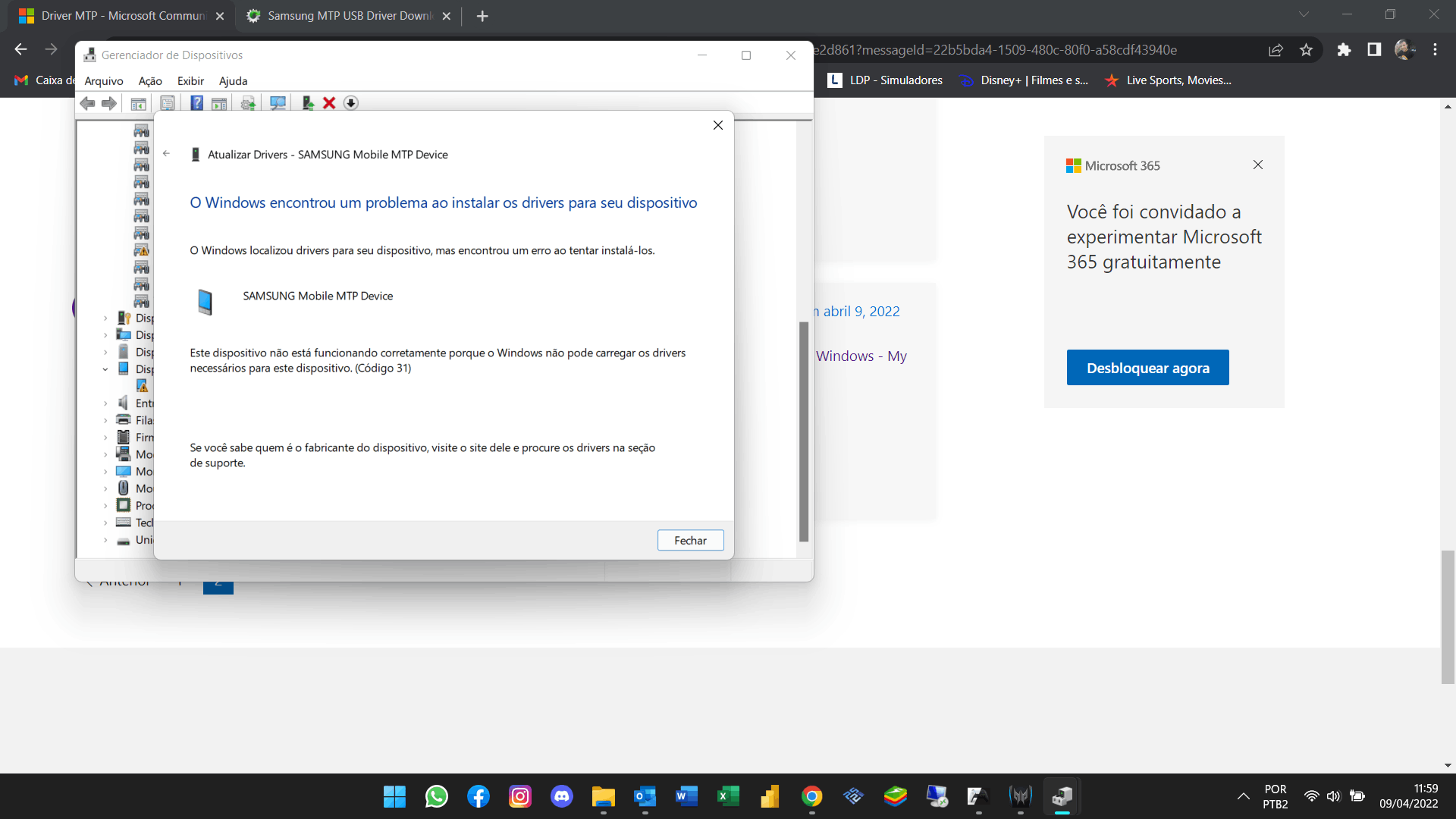Viewport: 1456px width, 819px height.
Task: Click the browser extensions puzzle icon
Action: tap(1344, 50)
